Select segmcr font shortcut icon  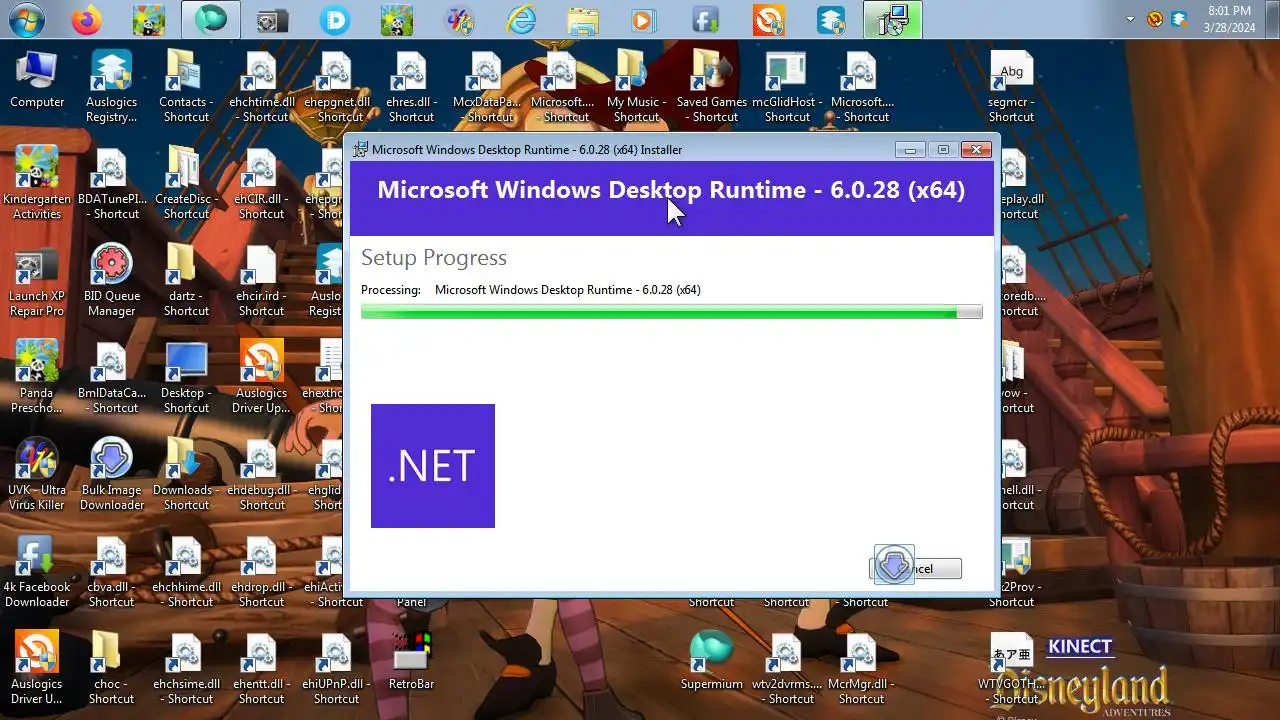click(1012, 85)
